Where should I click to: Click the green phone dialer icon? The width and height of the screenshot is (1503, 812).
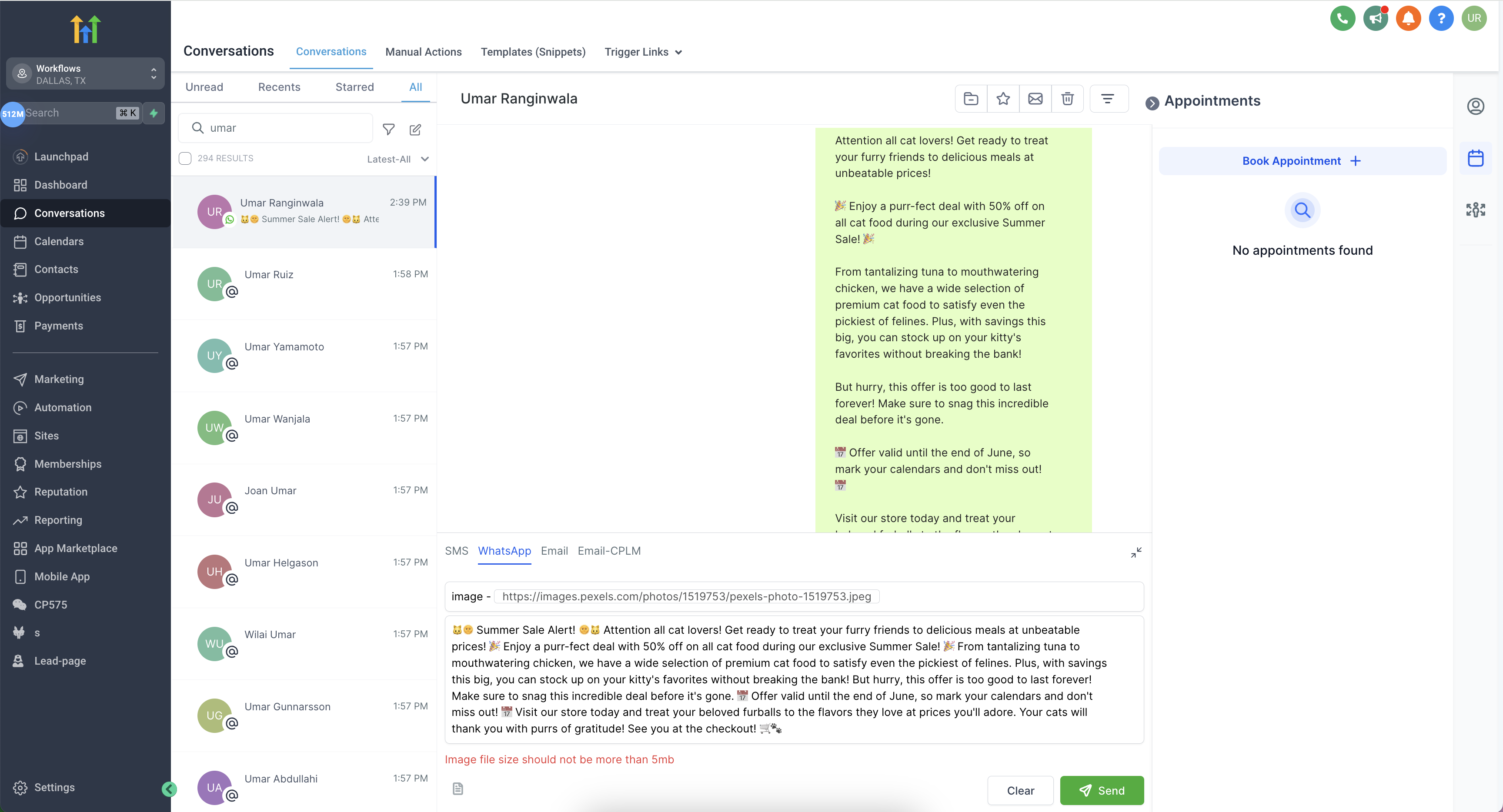click(x=1342, y=19)
